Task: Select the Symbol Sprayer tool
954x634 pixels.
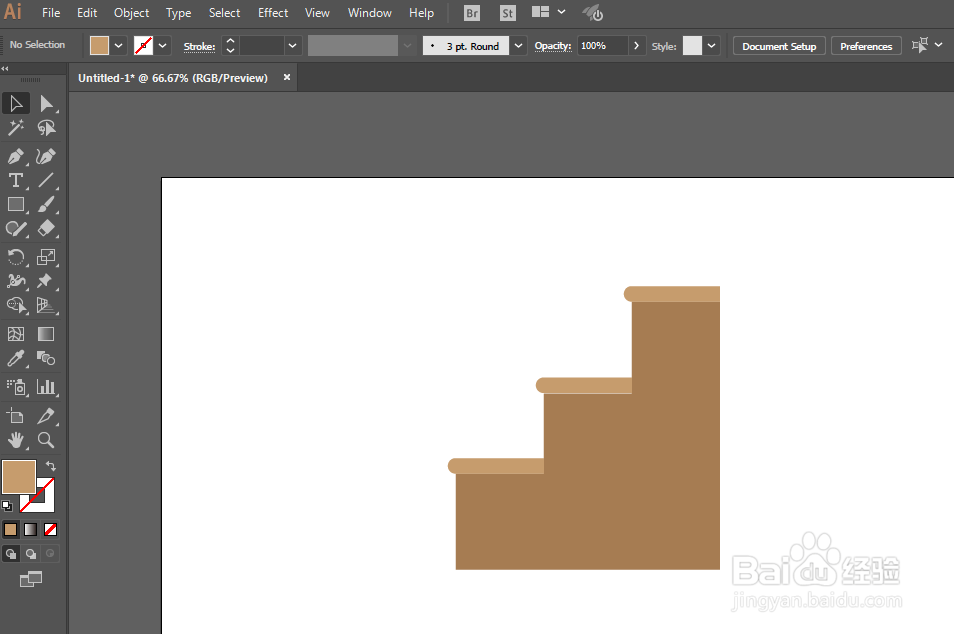Action: pos(16,387)
